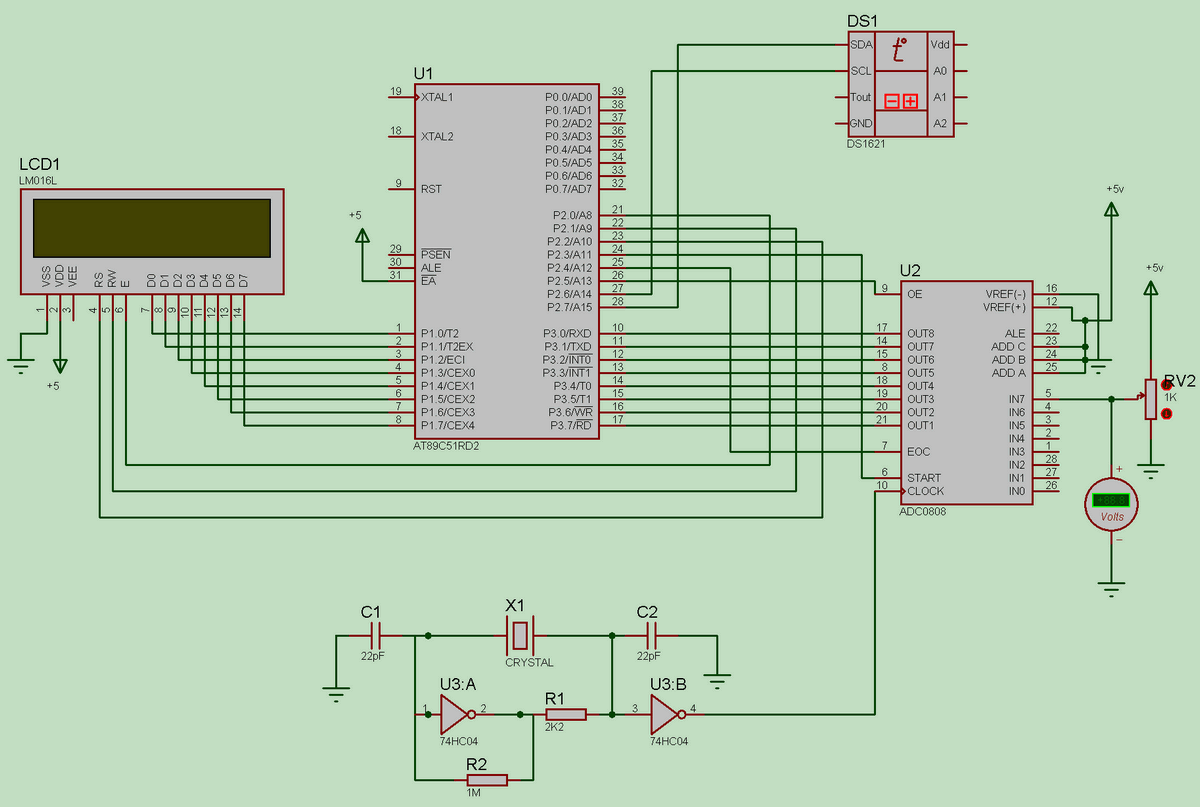Click the +5v terminal above ADC0808 VREF wiring
The image size is (1200, 807).
[x=1111, y=207]
